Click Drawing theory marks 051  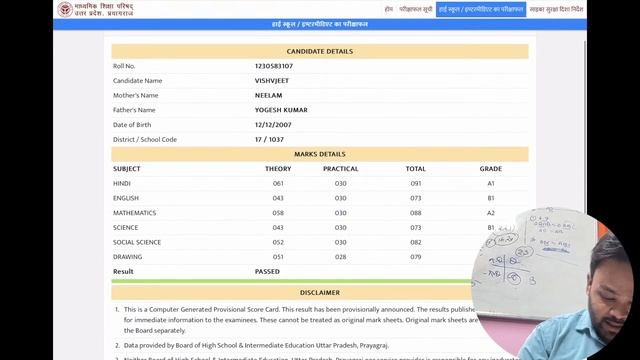pos(278,257)
